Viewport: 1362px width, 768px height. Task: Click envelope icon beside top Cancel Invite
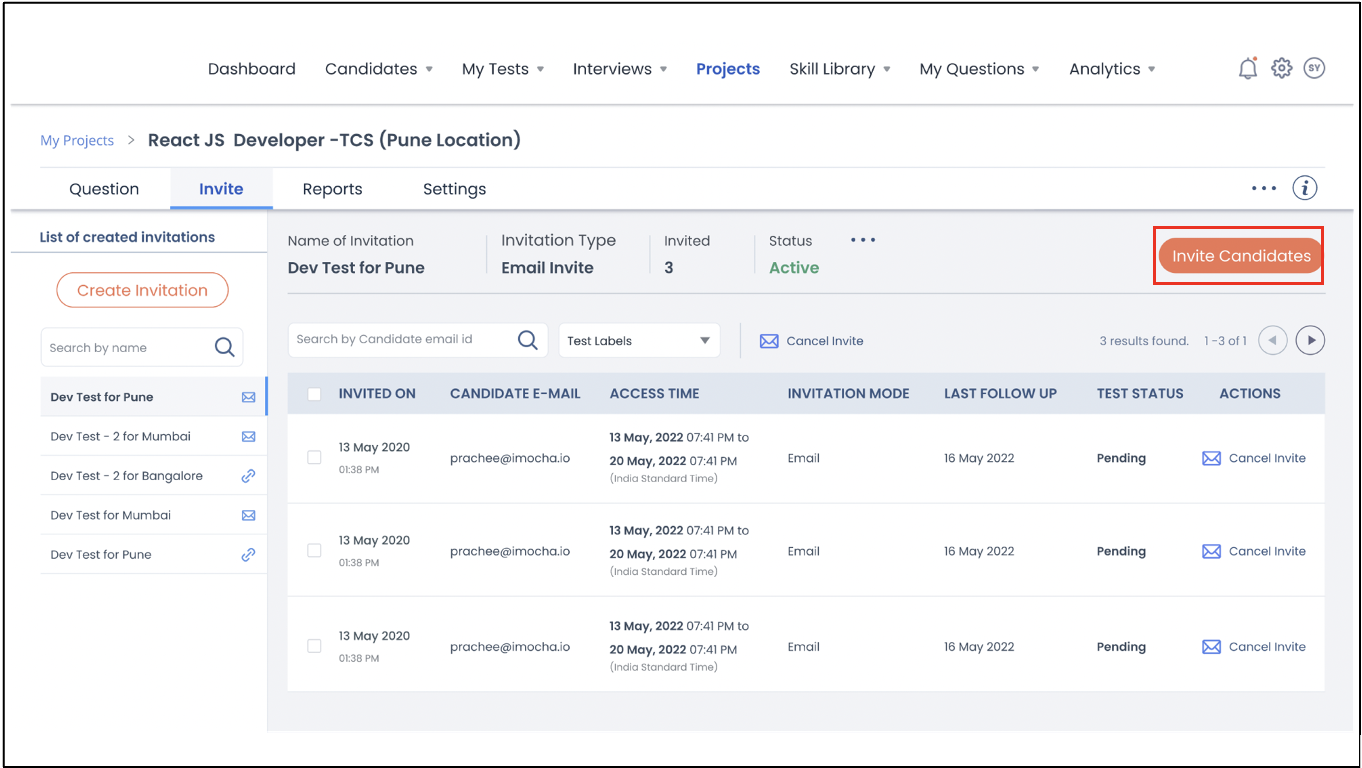pos(769,341)
